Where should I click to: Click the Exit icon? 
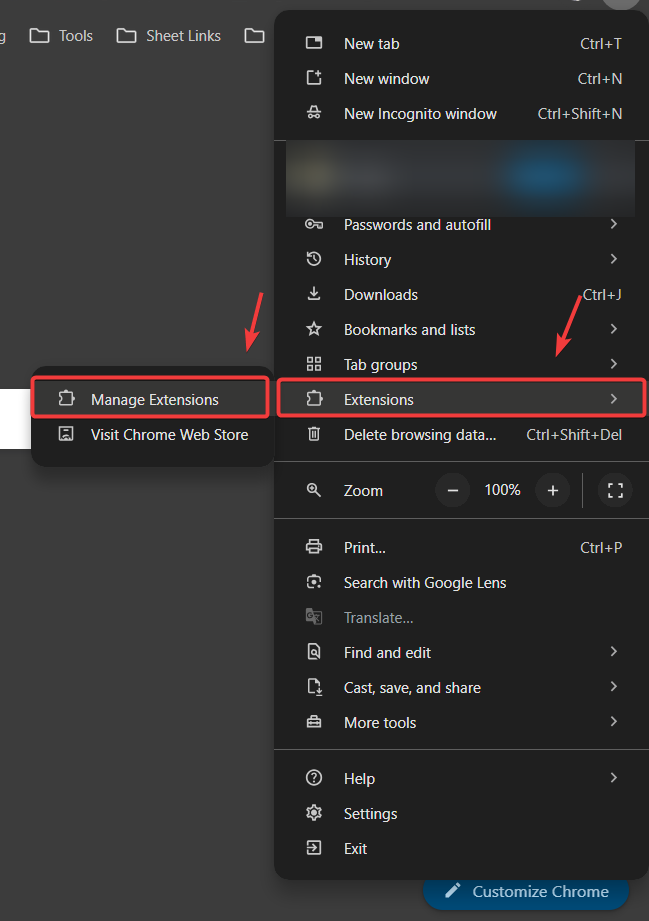[x=314, y=848]
